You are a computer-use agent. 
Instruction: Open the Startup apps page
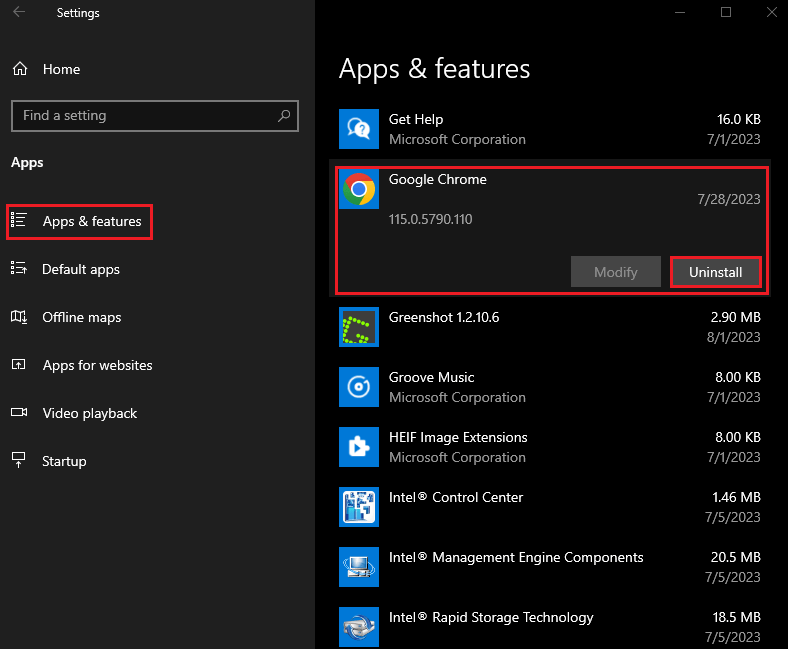pos(64,461)
